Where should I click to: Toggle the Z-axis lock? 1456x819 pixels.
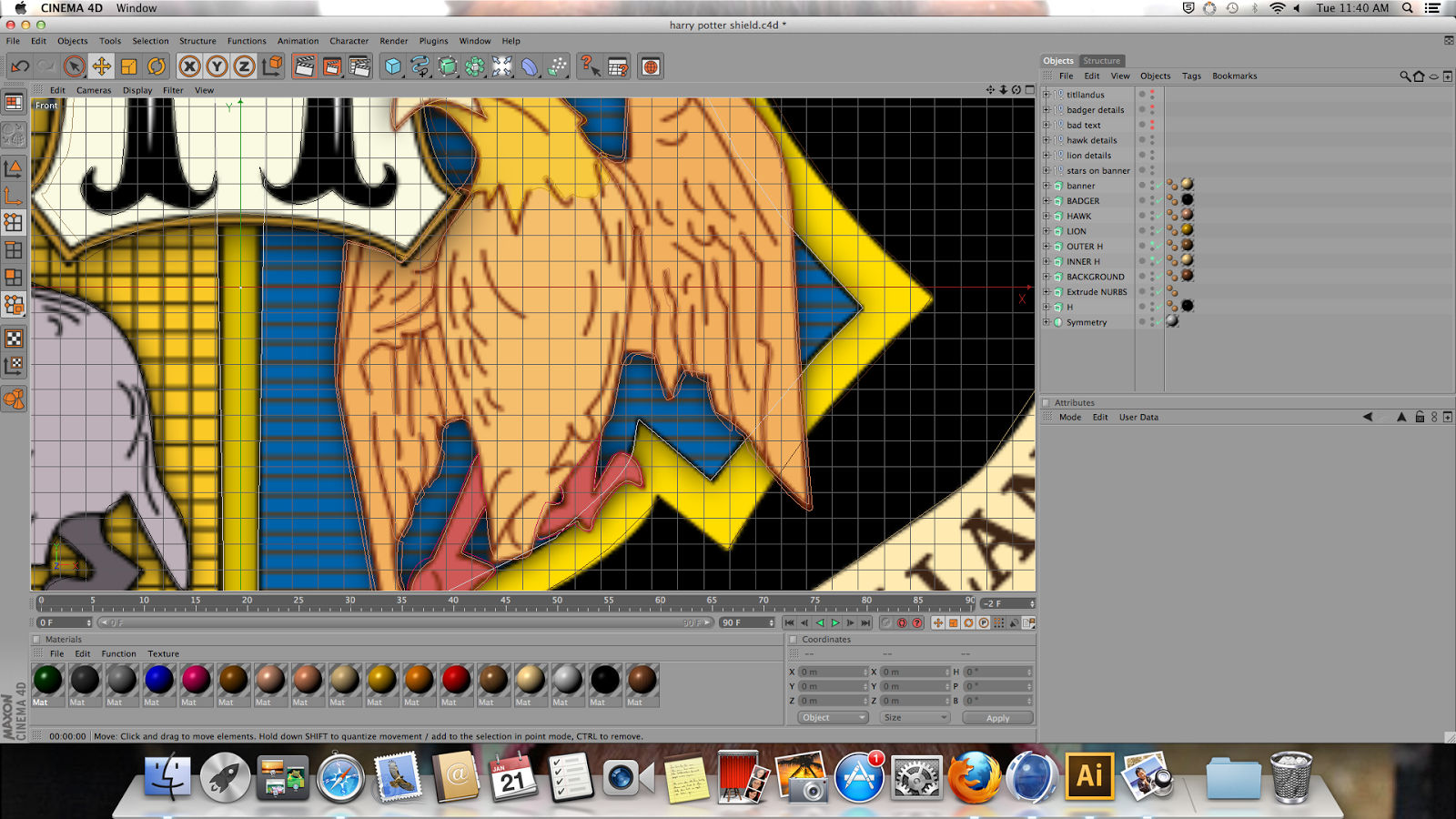244,66
